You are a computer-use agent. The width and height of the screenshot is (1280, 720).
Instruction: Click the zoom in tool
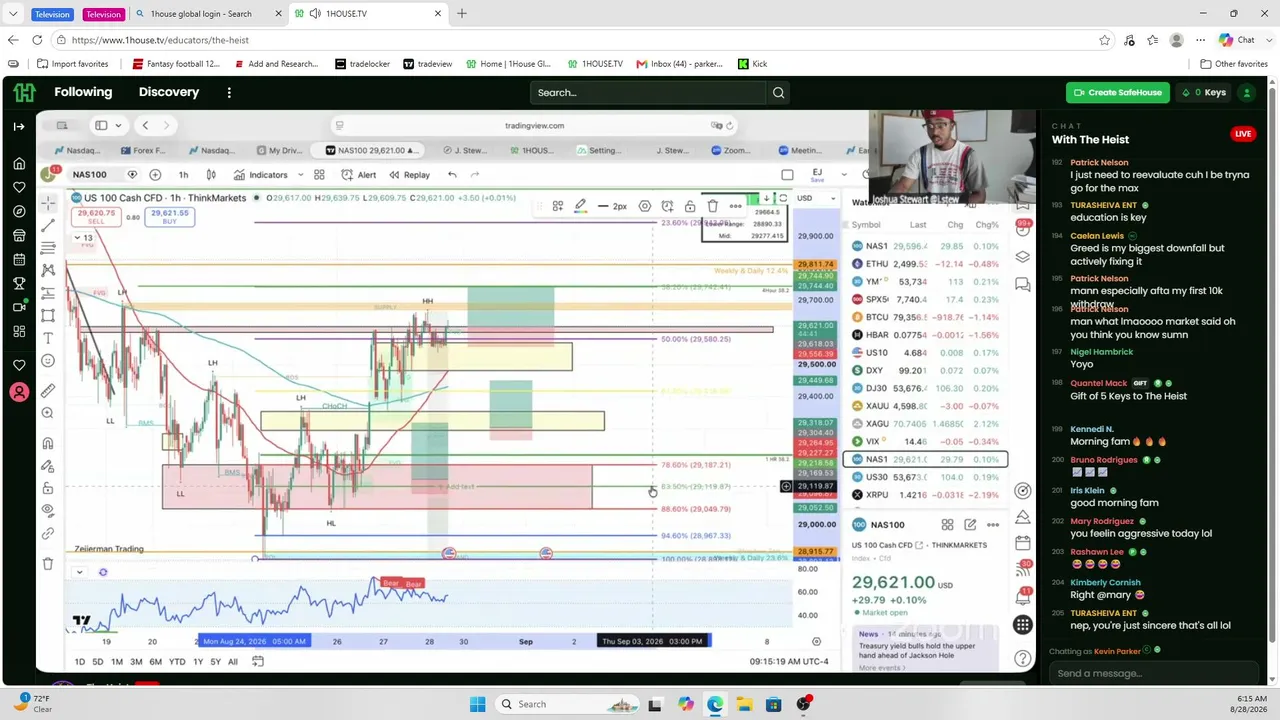point(48,413)
